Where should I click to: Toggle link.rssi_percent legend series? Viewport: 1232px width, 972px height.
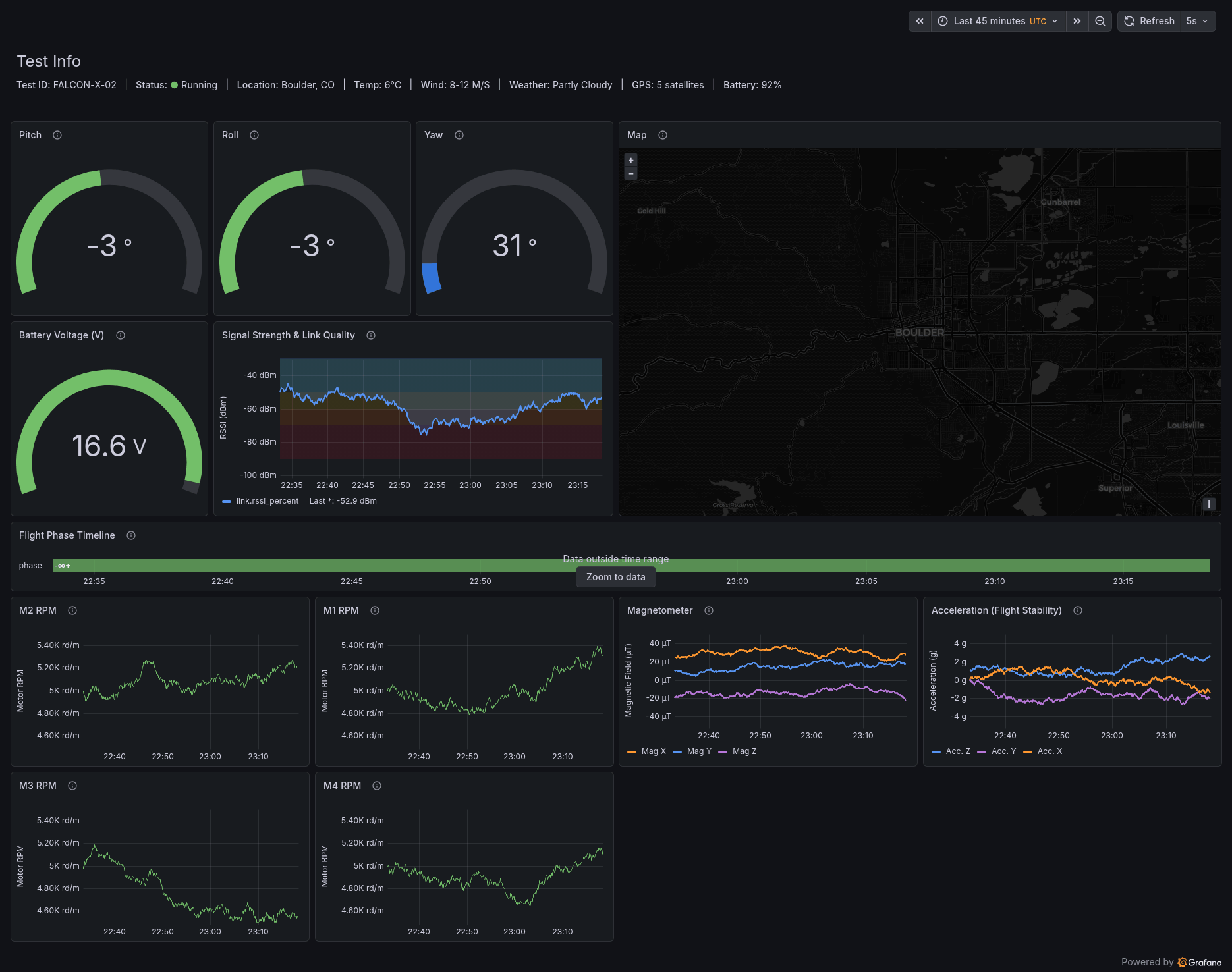pyautogui.click(x=261, y=501)
